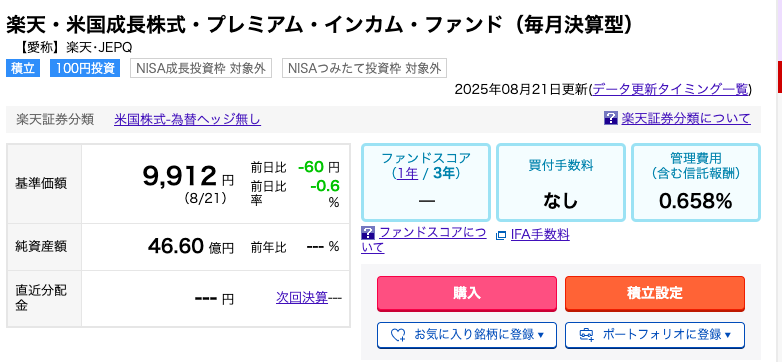Click the briefcase icon on ポートフォリオに登録

coord(586,335)
